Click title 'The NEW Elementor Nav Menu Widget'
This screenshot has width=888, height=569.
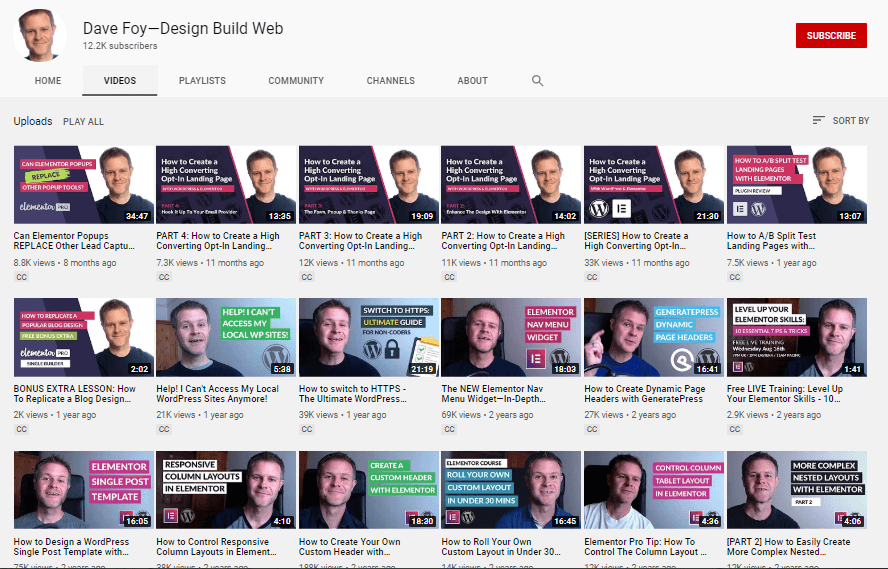click(494, 393)
